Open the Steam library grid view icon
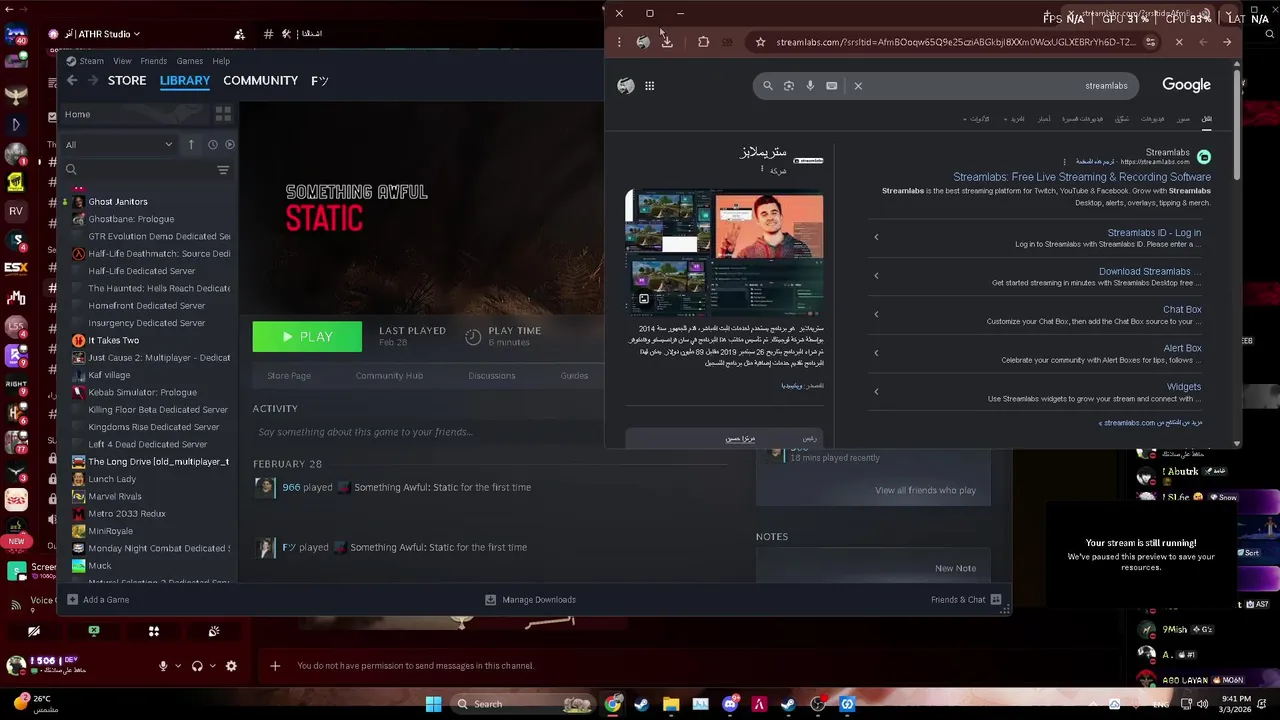The width and height of the screenshot is (1280, 720). coord(223,114)
